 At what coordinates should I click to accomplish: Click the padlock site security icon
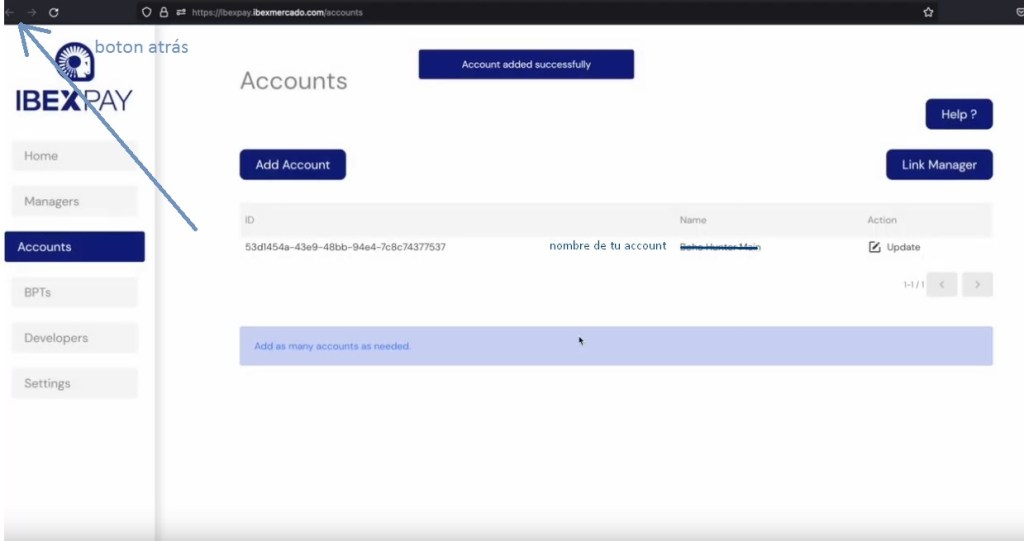(x=163, y=12)
